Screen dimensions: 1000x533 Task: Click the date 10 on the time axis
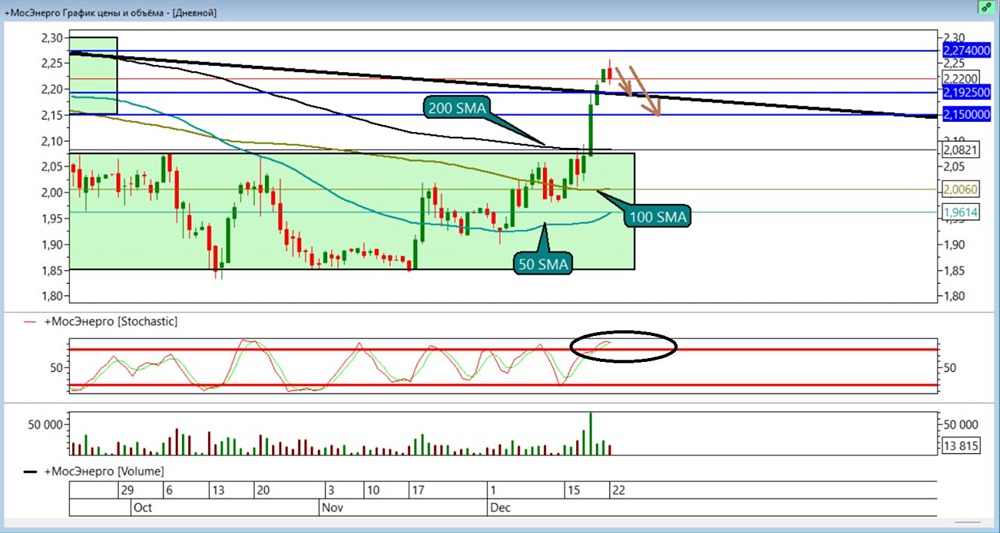click(x=374, y=490)
